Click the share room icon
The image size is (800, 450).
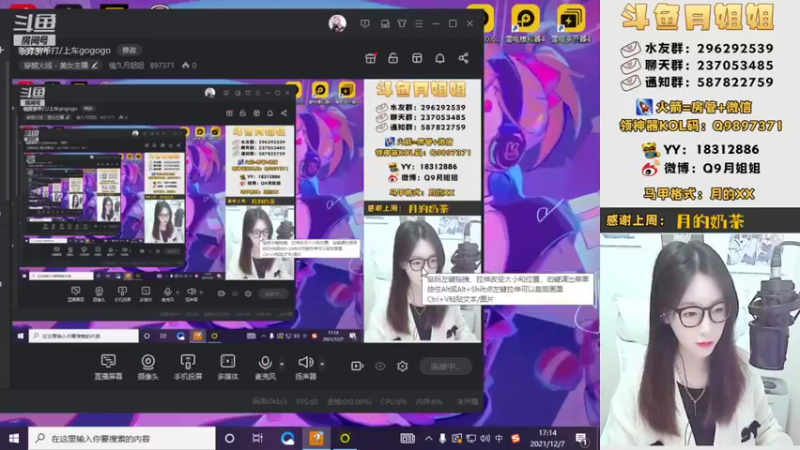pos(463,58)
